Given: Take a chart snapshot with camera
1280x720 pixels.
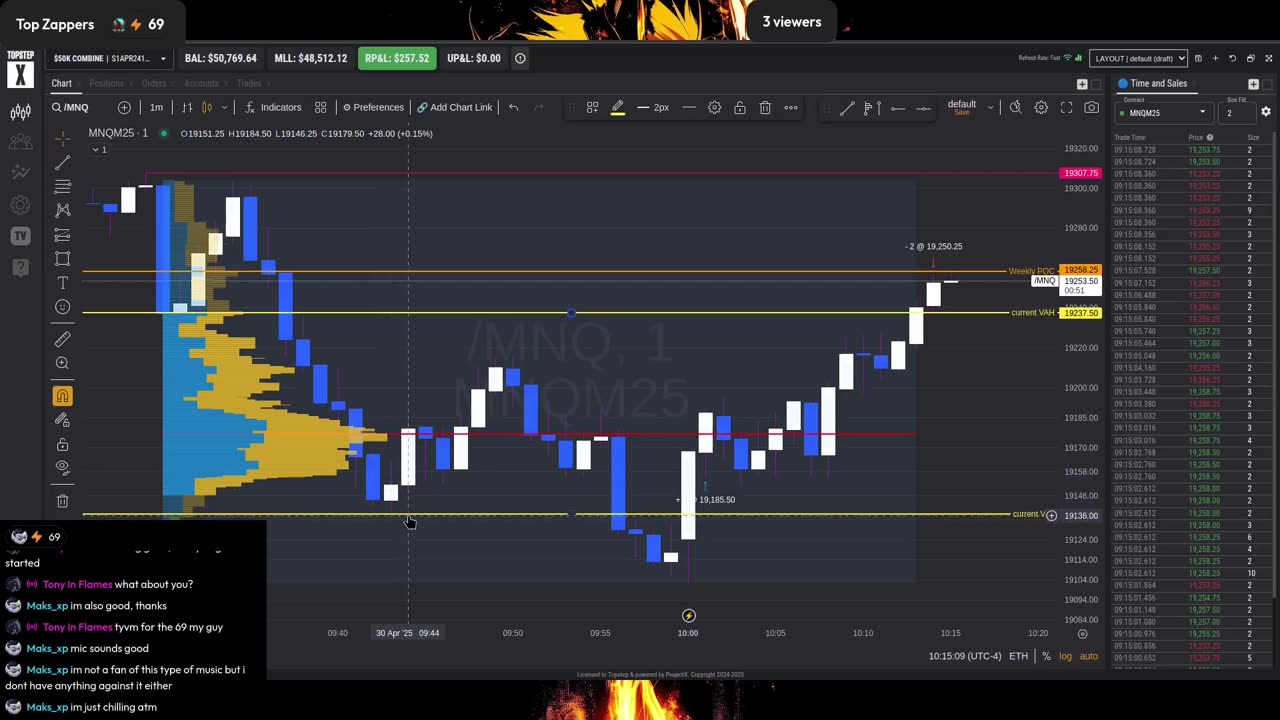Looking at the screenshot, I should point(1092,107).
